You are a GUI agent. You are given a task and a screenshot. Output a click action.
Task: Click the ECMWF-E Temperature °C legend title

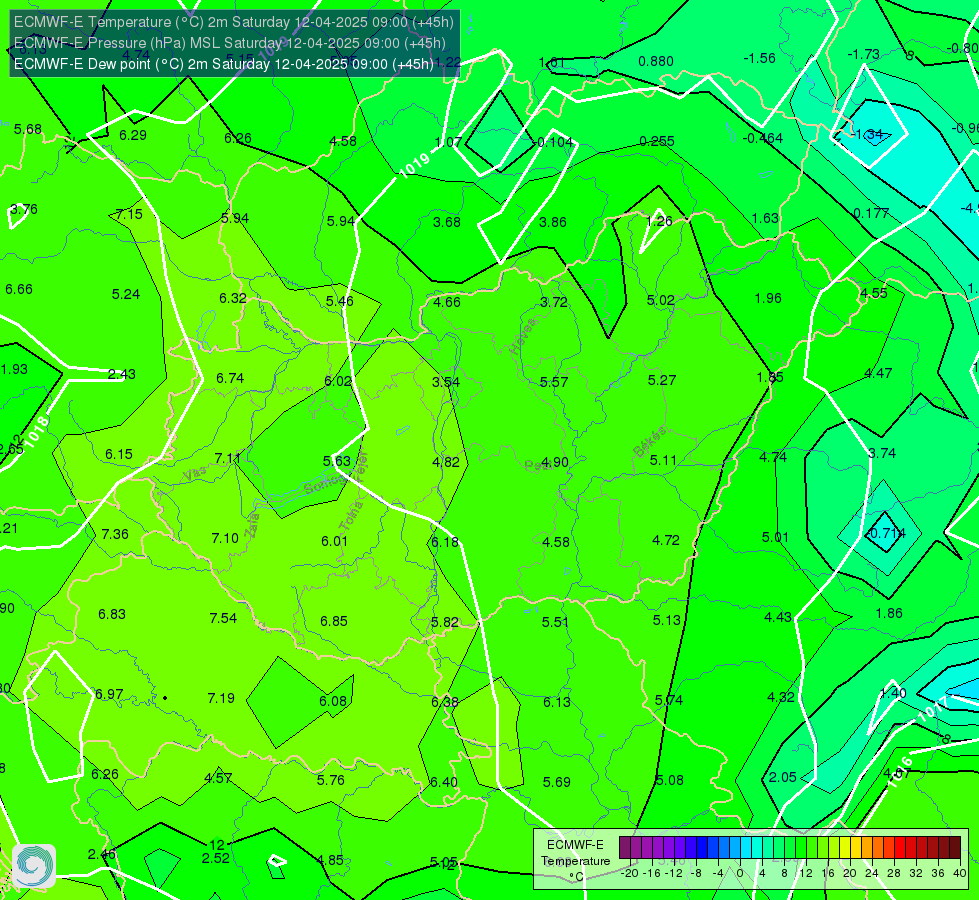point(575,861)
